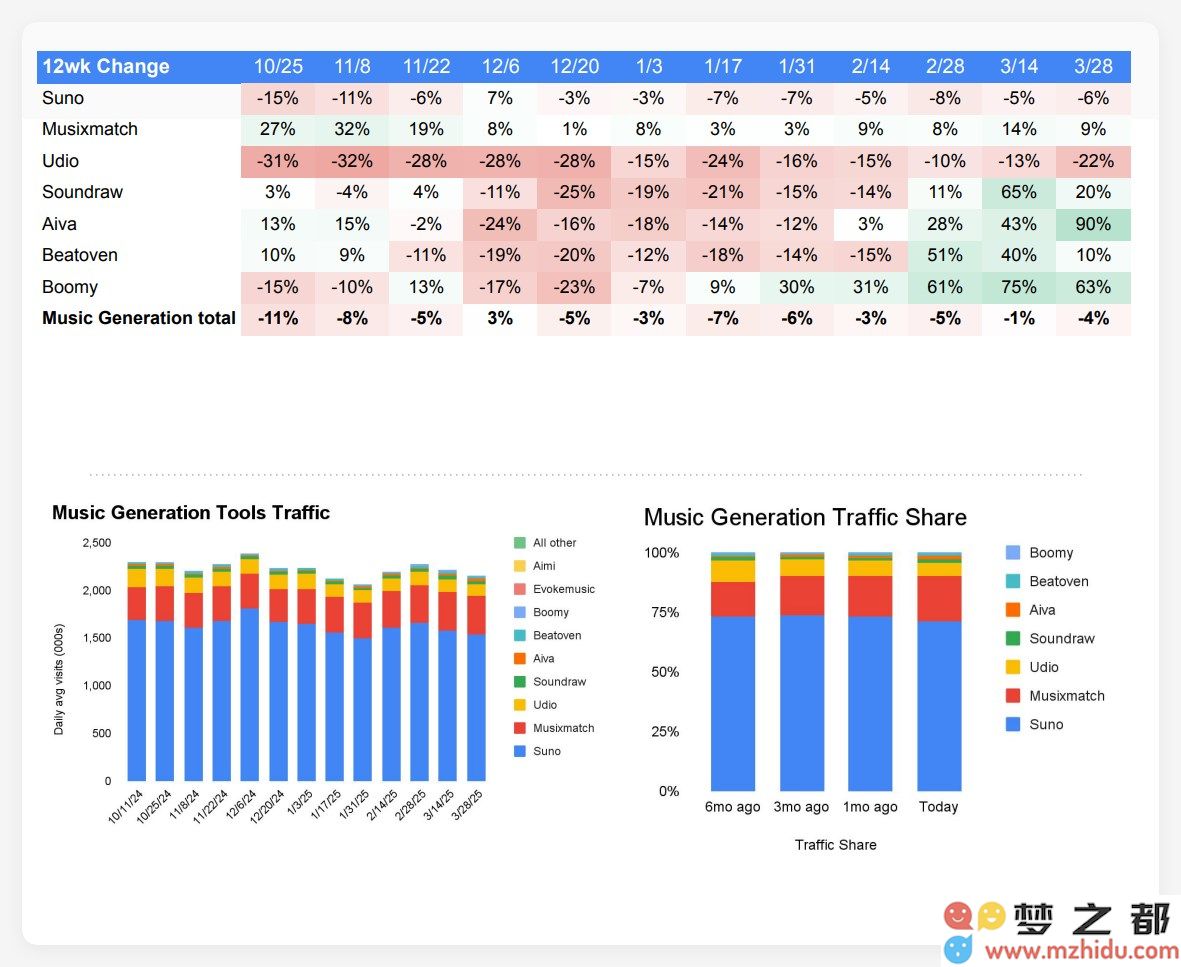The width and height of the screenshot is (1181, 967).
Task: Click Udio swatch in Tools Traffic legend
Action: (520, 705)
